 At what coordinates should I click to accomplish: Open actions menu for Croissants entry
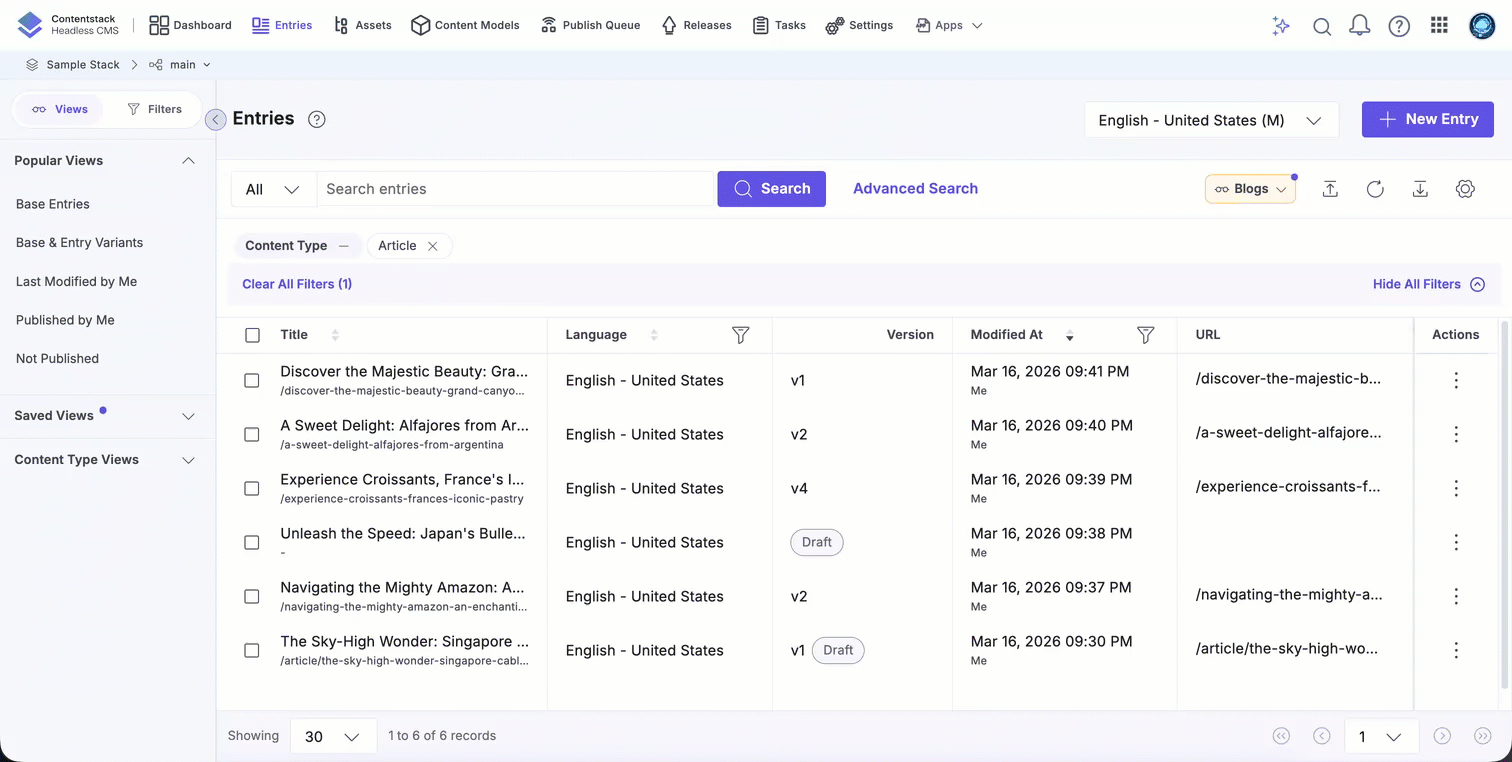(1455, 488)
